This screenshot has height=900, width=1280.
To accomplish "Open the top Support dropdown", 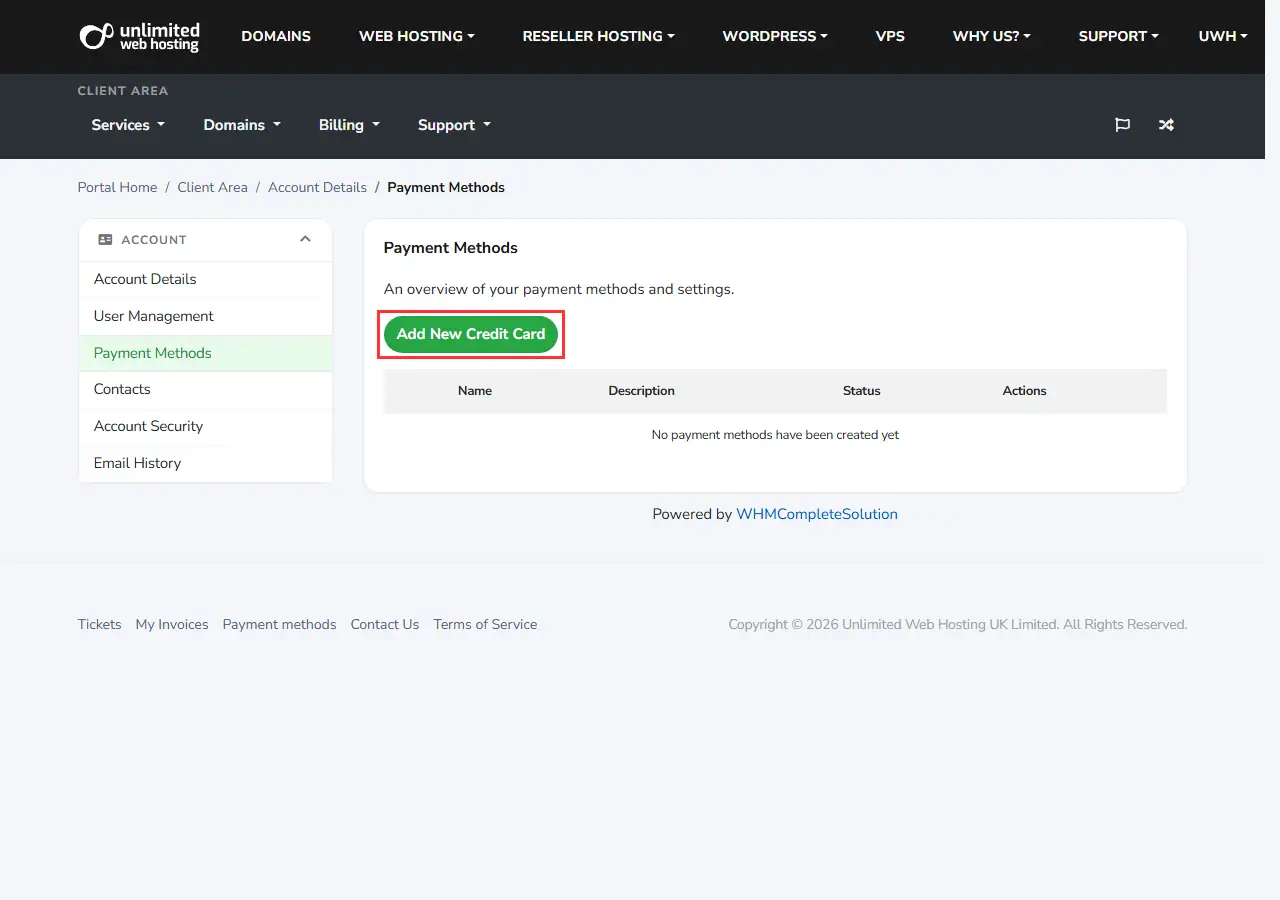I will [x=1119, y=36].
